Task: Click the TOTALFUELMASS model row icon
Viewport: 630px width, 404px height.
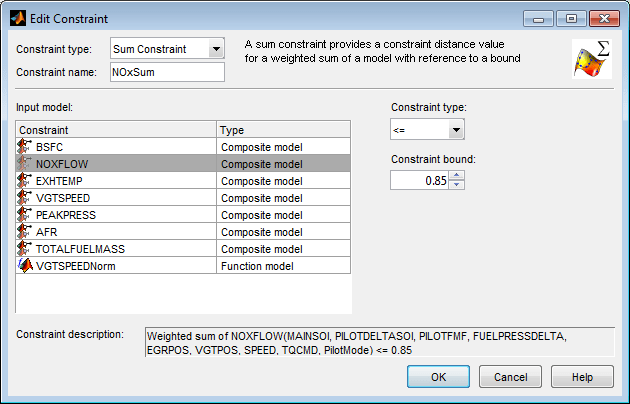Action: pyautogui.click(x=25, y=249)
